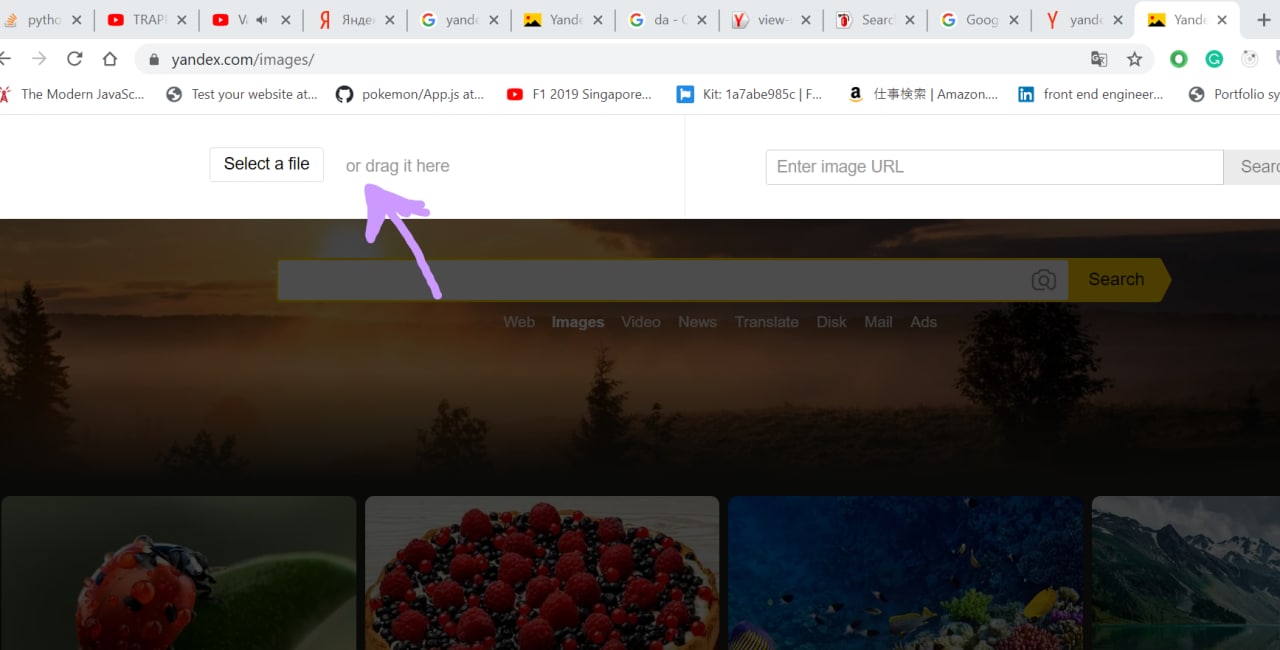Open the coral reef image thumbnail
This screenshot has height=650, width=1280.
[905, 573]
